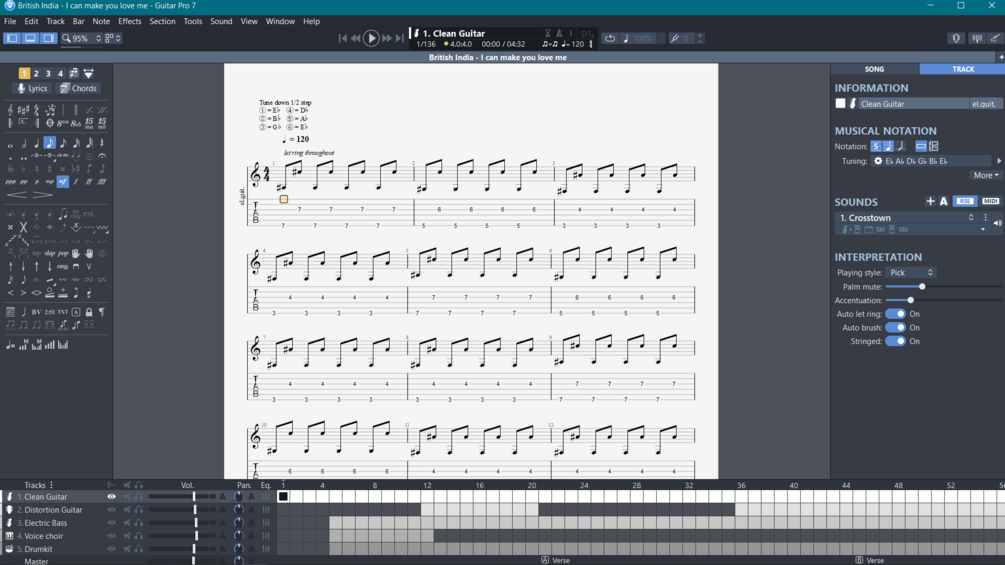Choose the mezzo-forte (mf) dynamic

63,182
